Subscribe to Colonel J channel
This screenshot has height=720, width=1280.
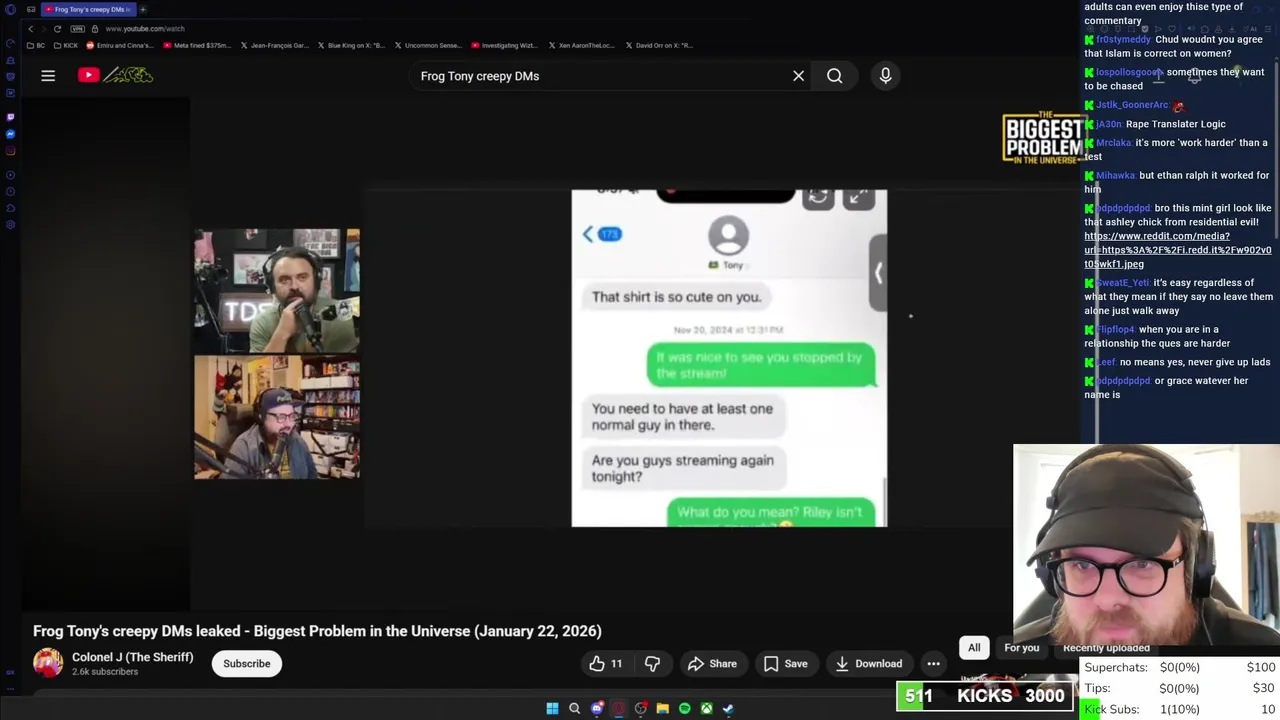pyautogui.click(x=247, y=663)
